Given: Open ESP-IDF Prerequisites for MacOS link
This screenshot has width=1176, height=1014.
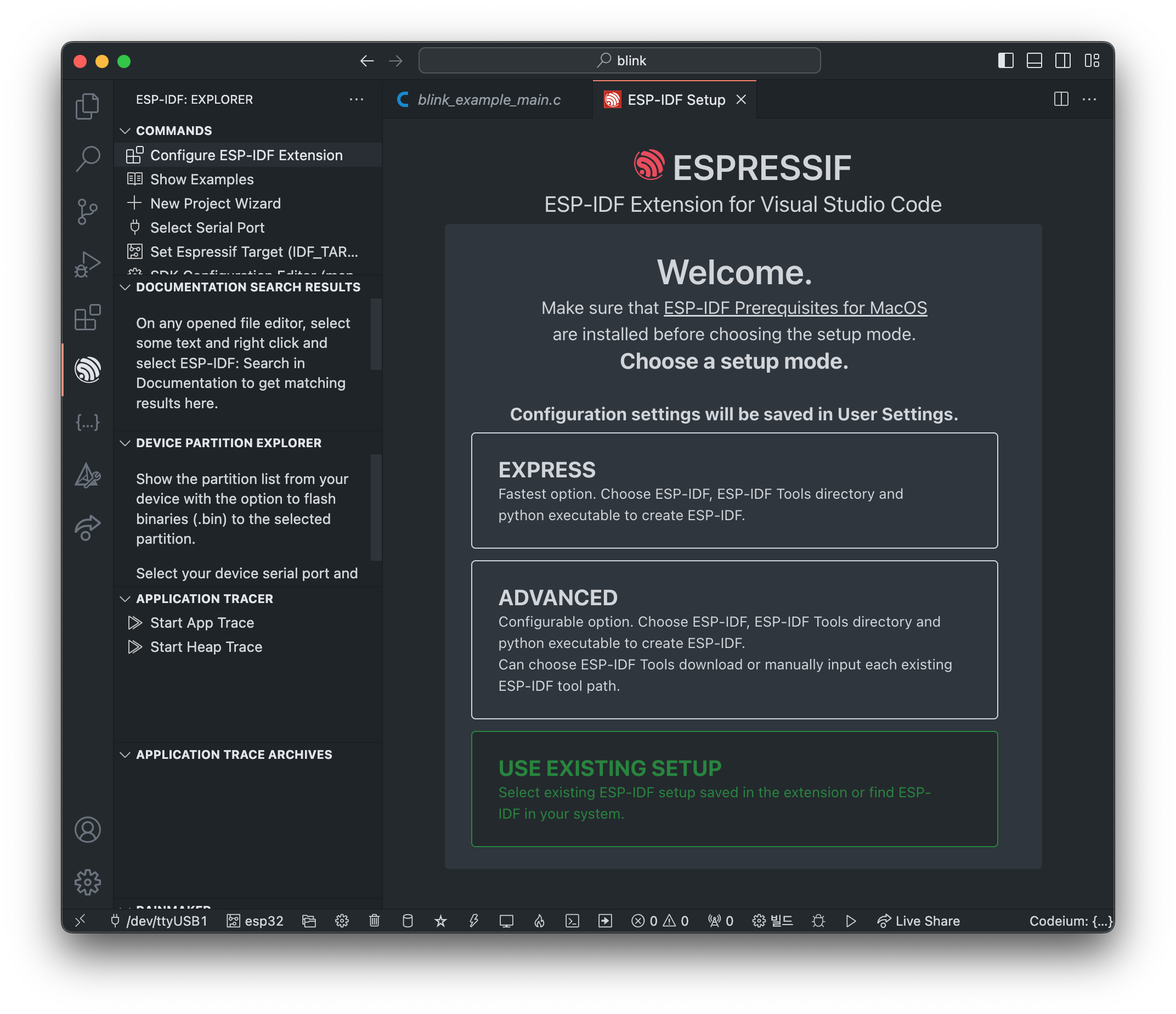Looking at the screenshot, I should click(795, 308).
